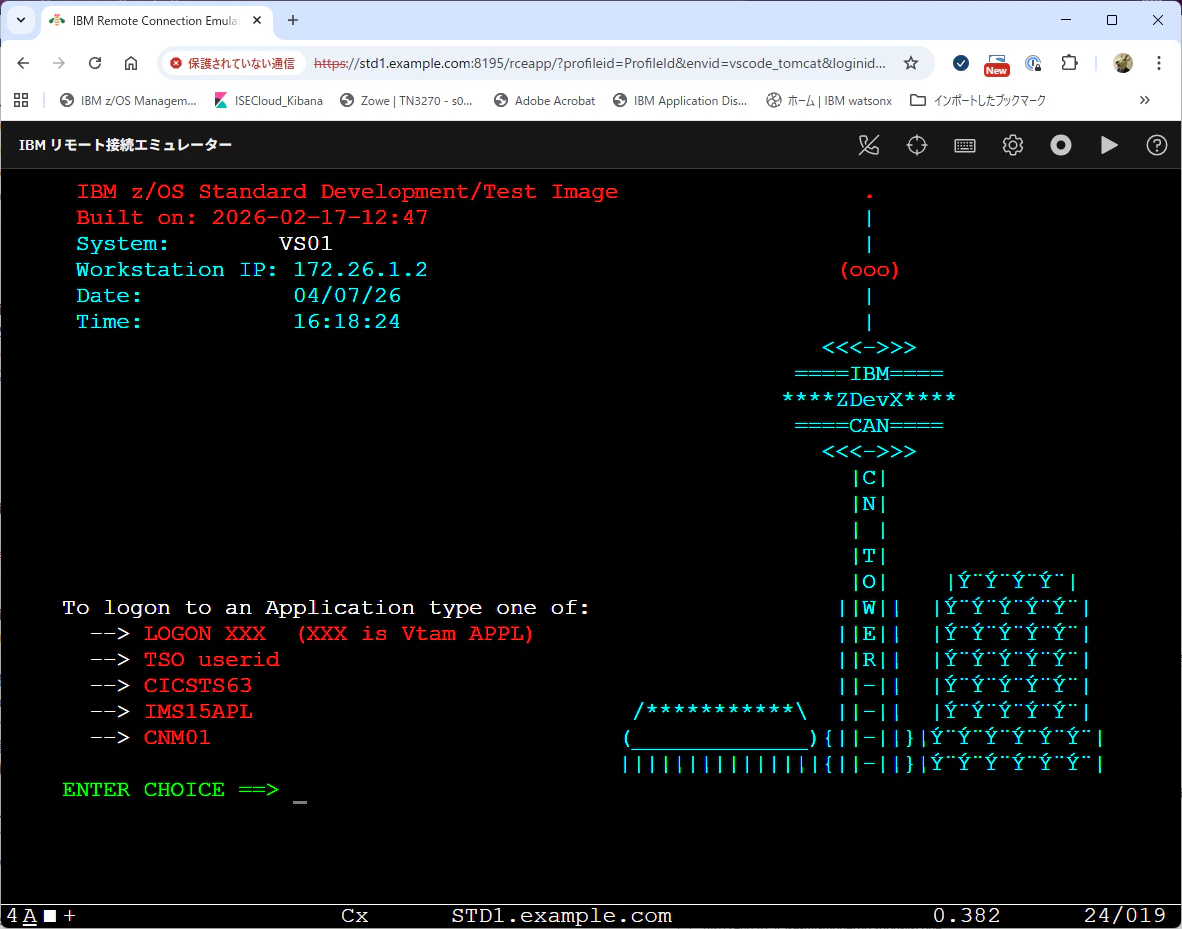Open emulator settings gear icon

pos(1012,145)
